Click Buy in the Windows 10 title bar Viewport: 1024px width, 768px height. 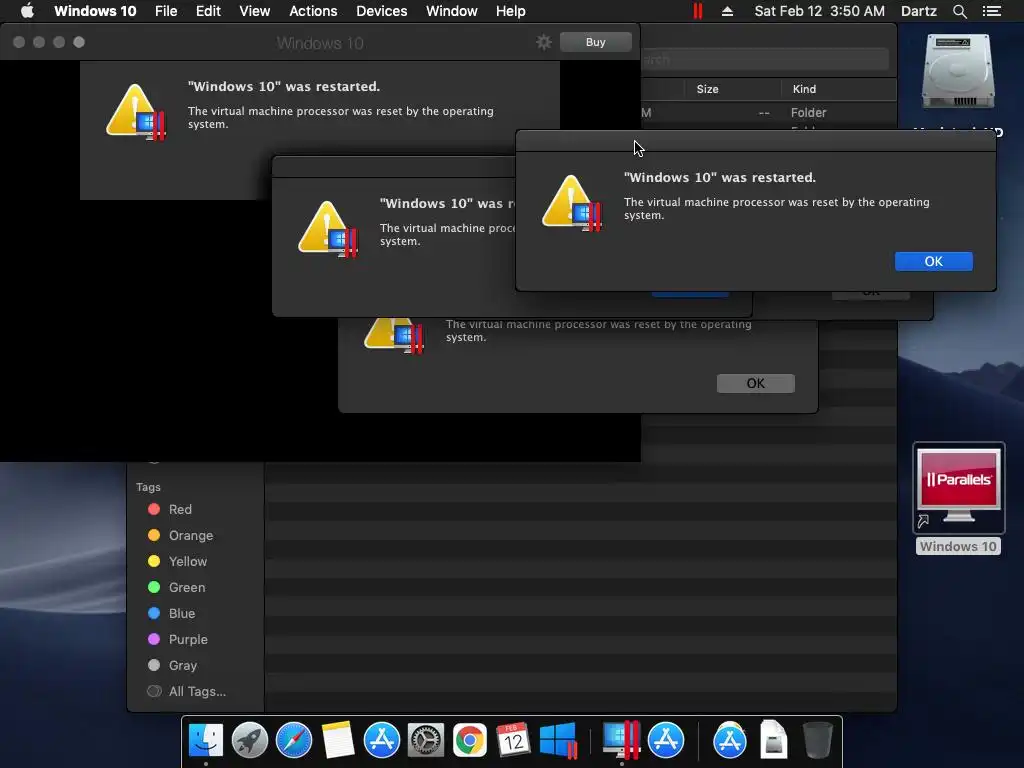596,42
